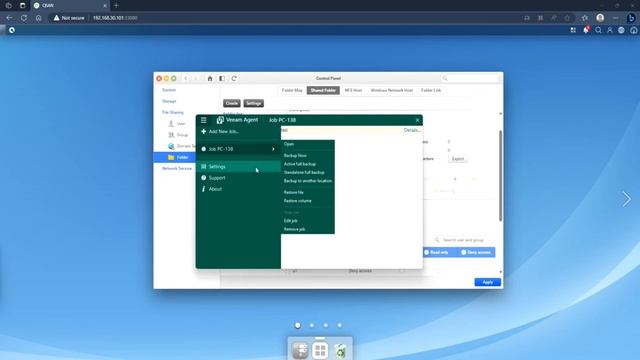Click the Control Panel search field
The width and height of the screenshot is (640, 360).
coord(469,78)
